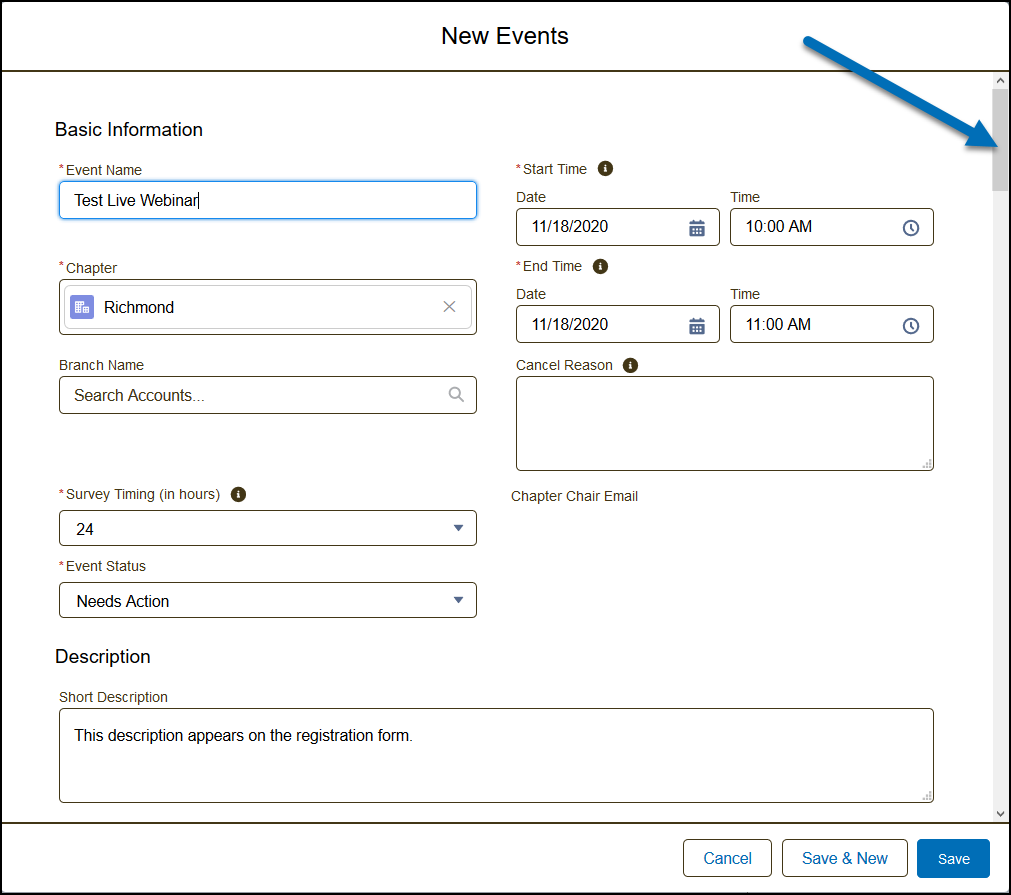Remove the Richmond chapter selection
The height and width of the screenshot is (895, 1011).
pos(449,307)
